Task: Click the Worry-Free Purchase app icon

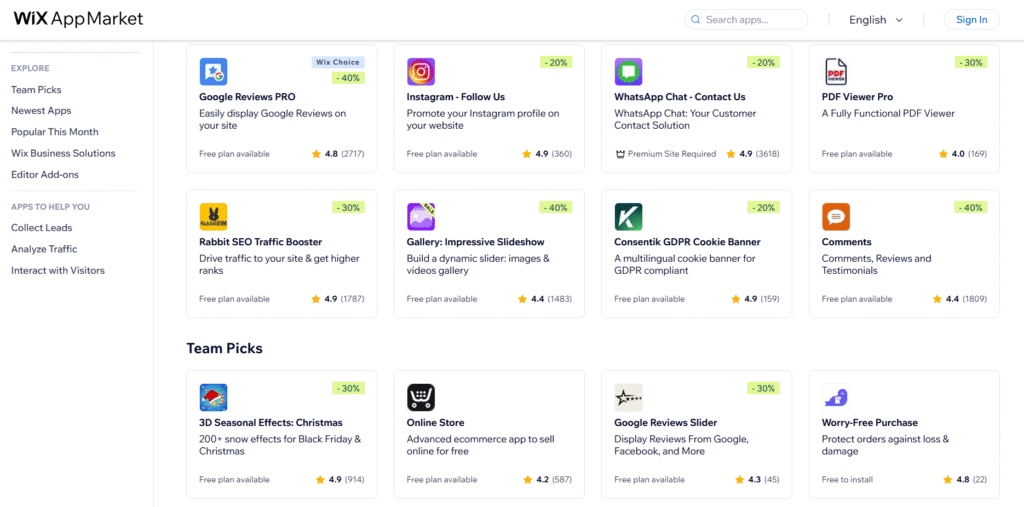Action: tap(836, 397)
